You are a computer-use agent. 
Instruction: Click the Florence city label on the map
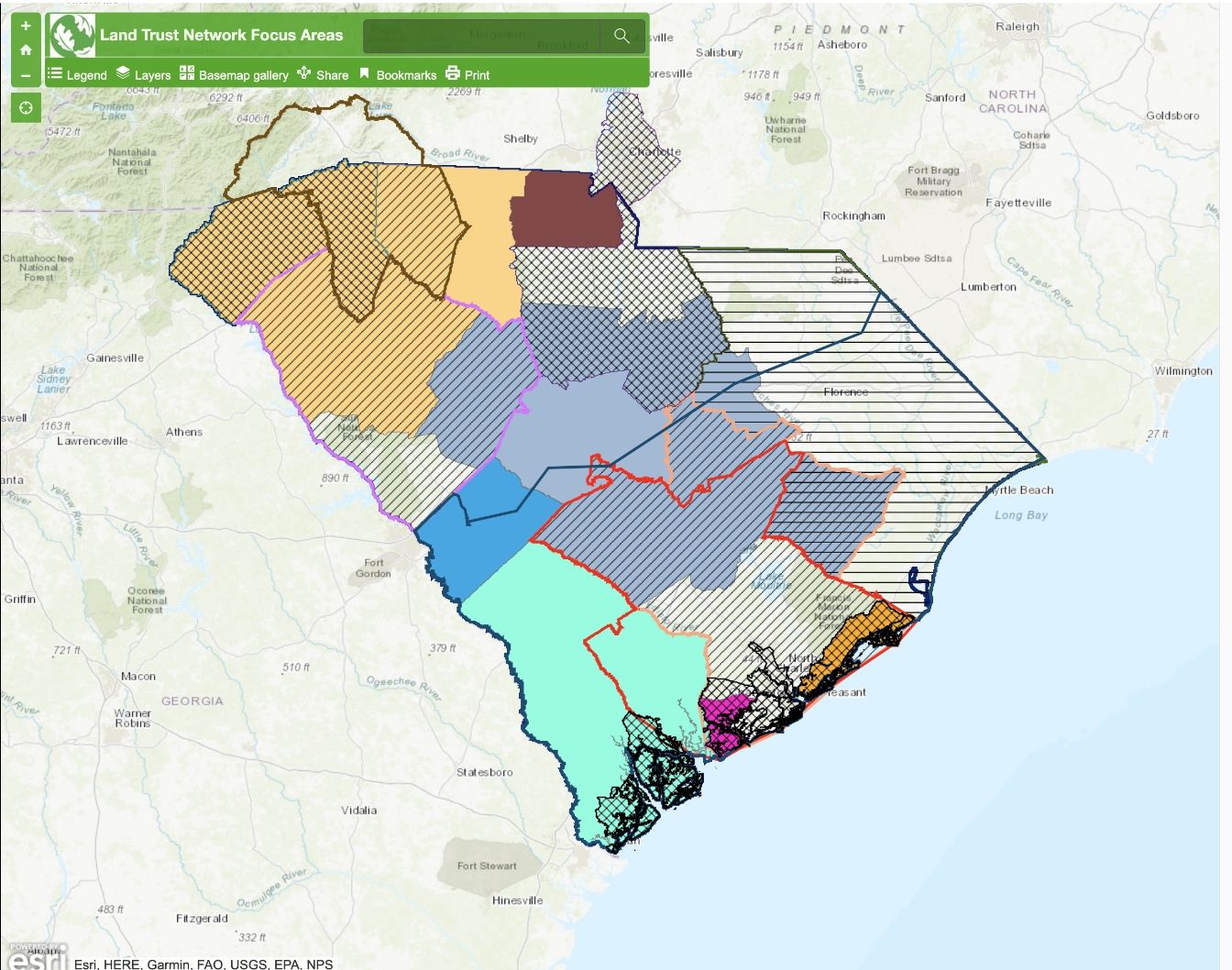(845, 392)
